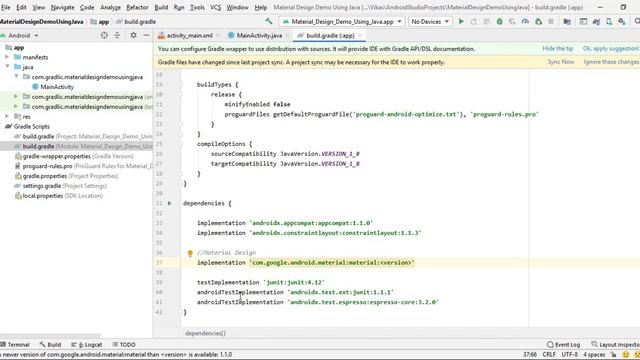The image size is (640, 360).
Task: Click the run gutter arrow beside dependencies
Action: pos(170,203)
